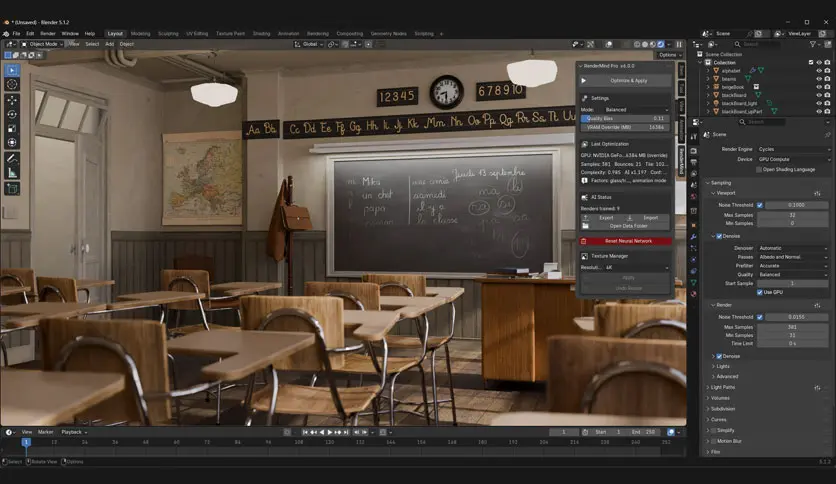
Task: Select the Transform tool
Action: 12,143
